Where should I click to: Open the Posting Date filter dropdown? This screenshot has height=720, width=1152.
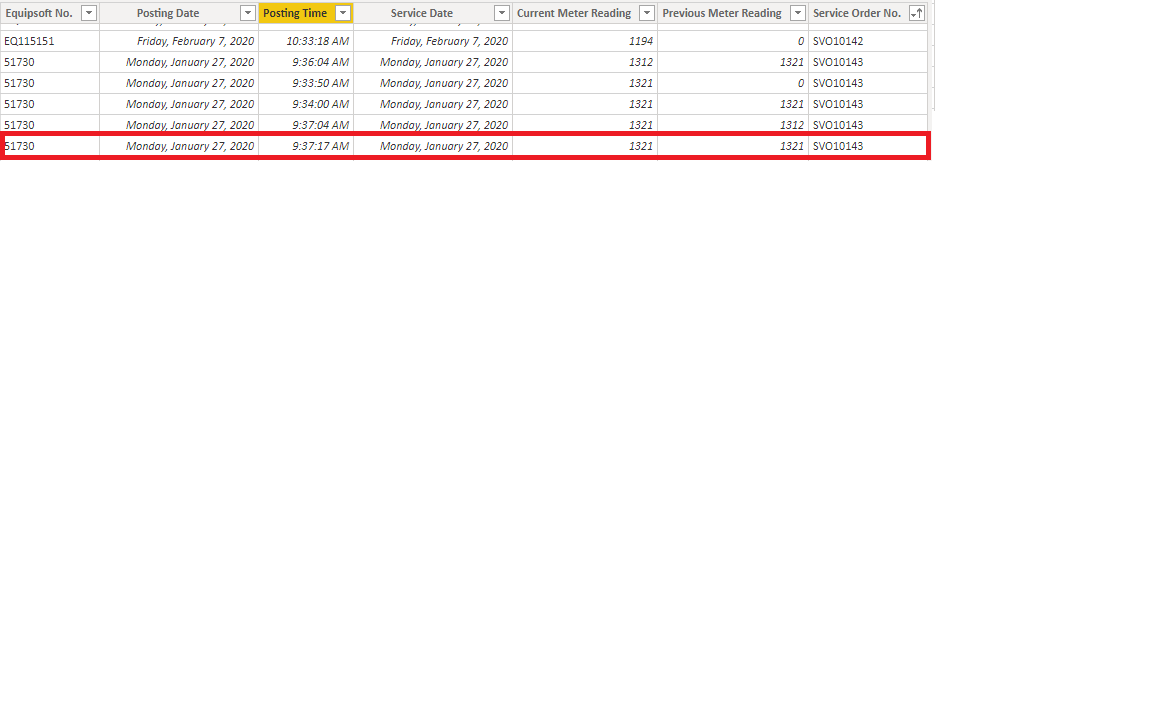coord(248,13)
